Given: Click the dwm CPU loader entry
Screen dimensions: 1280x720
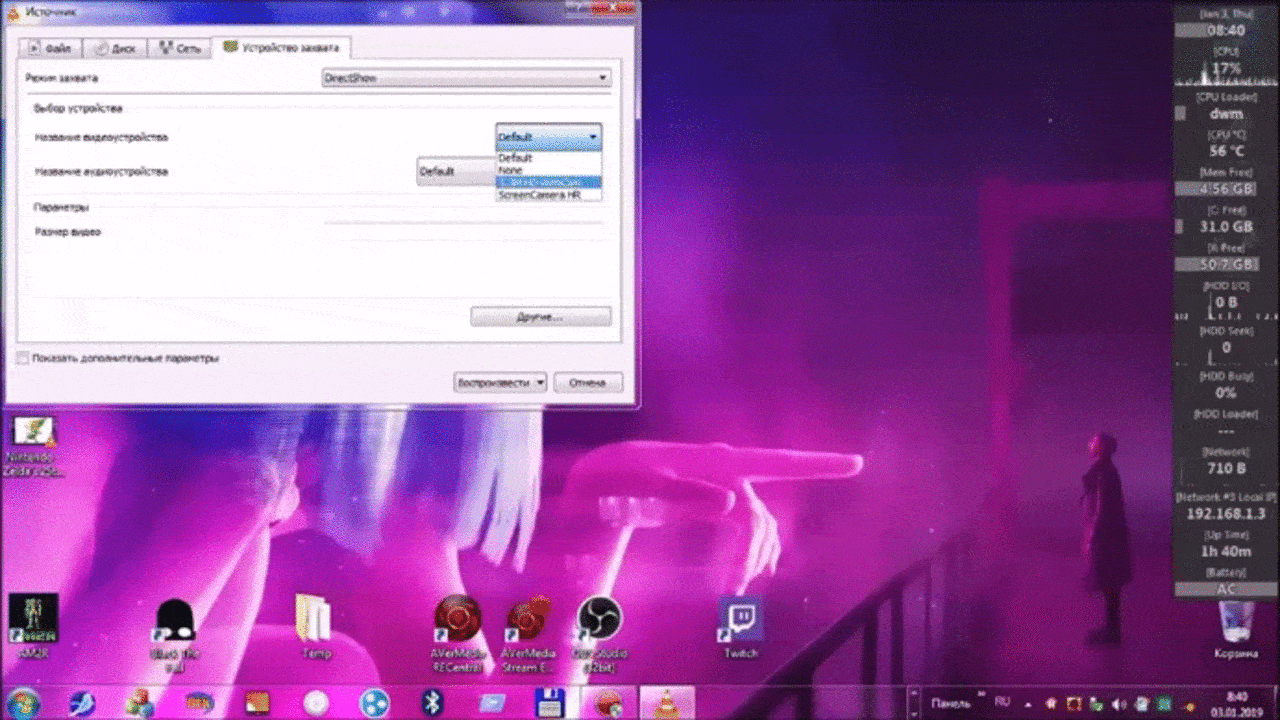Looking at the screenshot, I should coord(1226,114).
